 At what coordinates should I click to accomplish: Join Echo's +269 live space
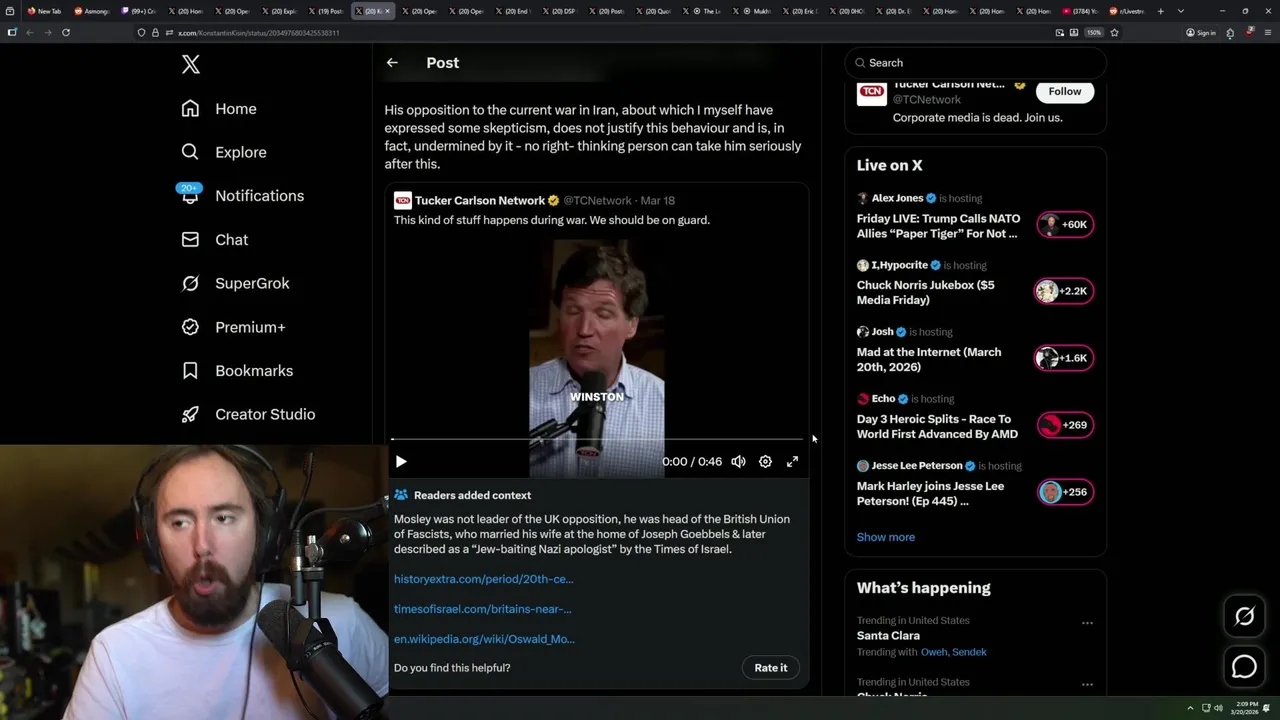pyautogui.click(x=1065, y=425)
